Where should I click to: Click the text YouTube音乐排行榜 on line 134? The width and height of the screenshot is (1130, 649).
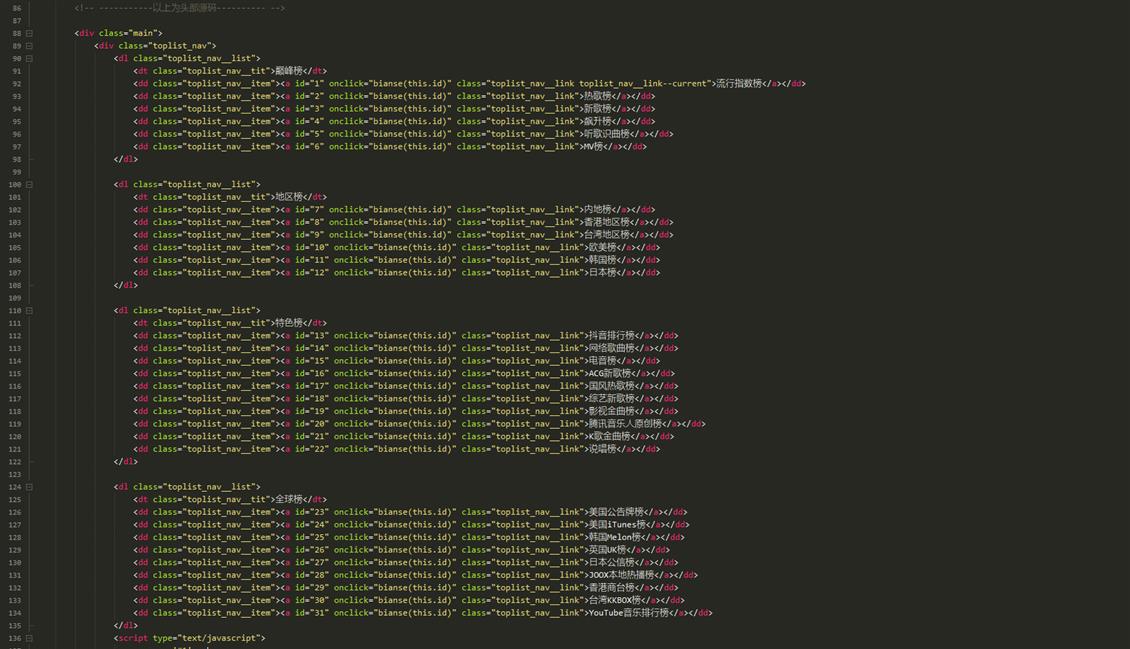pos(629,613)
